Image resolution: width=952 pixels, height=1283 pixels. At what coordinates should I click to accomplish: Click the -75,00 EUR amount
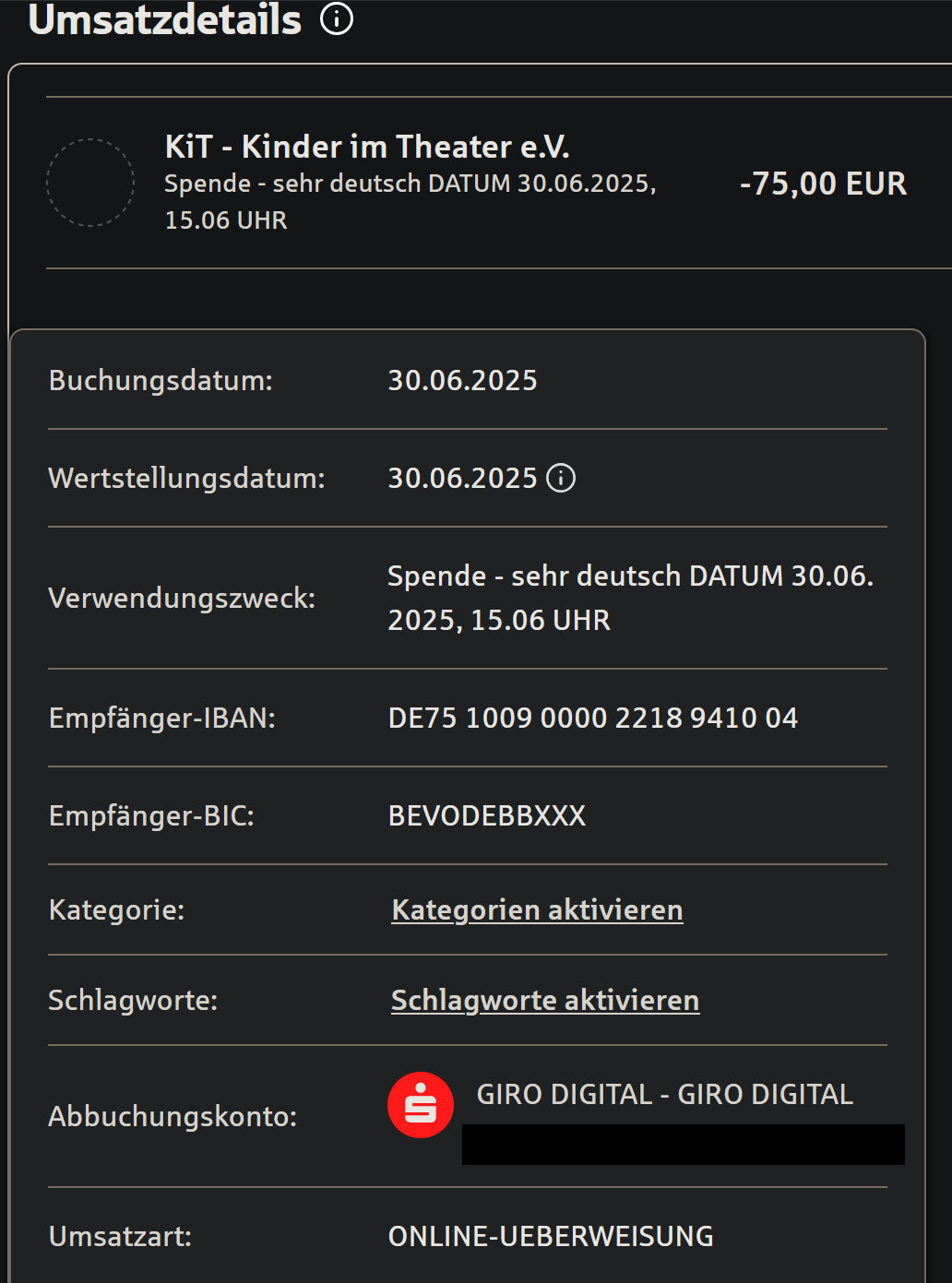point(823,184)
